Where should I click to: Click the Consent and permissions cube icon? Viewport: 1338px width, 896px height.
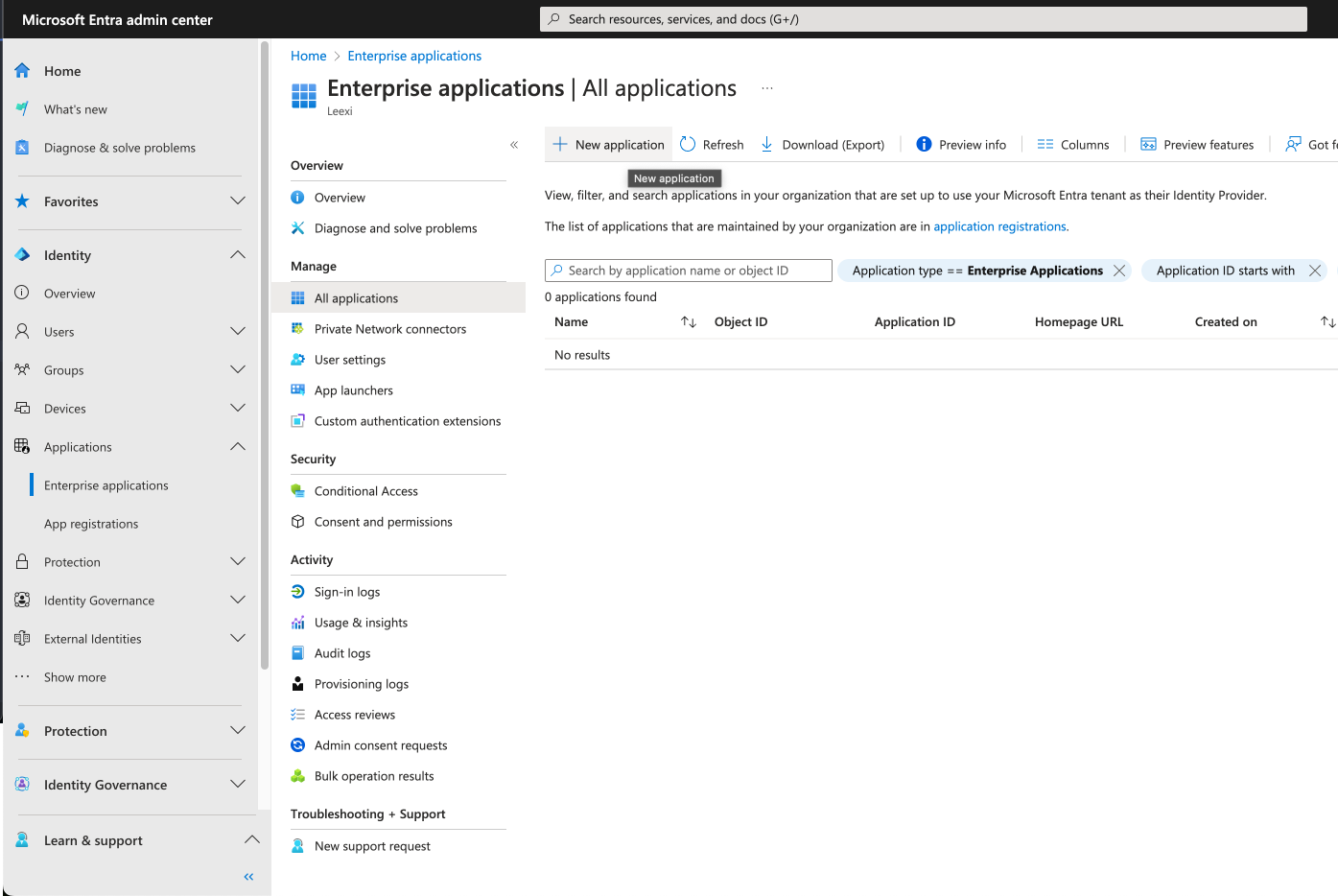click(x=297, y=522)
